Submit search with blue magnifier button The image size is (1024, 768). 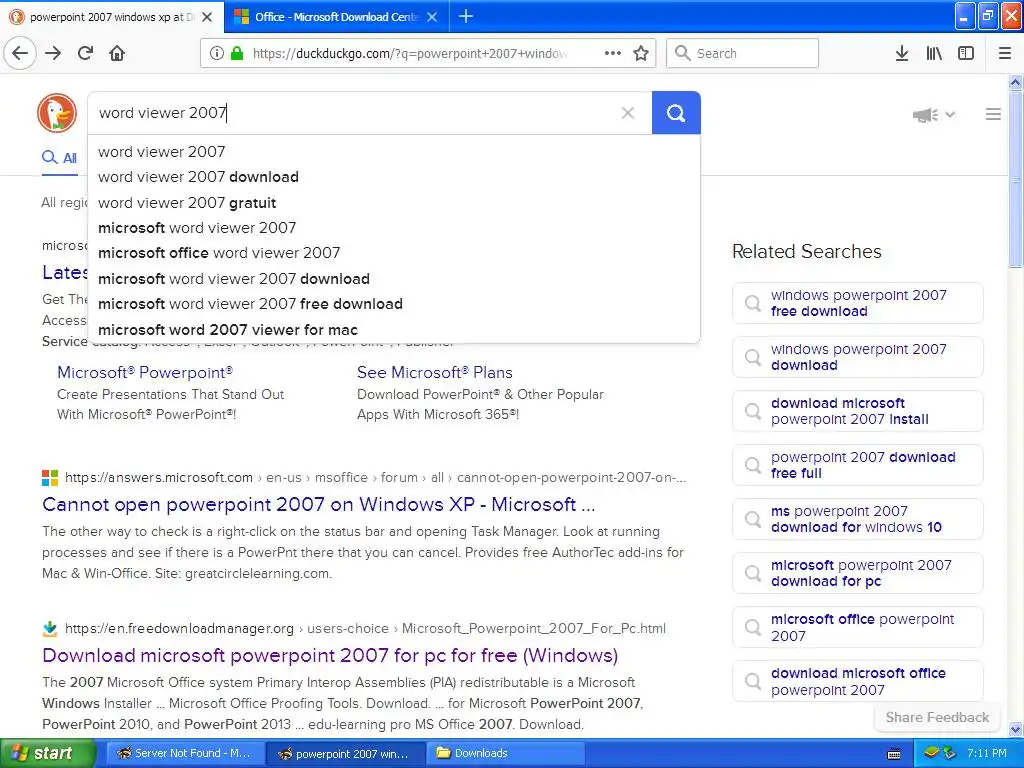pos(676,113)
